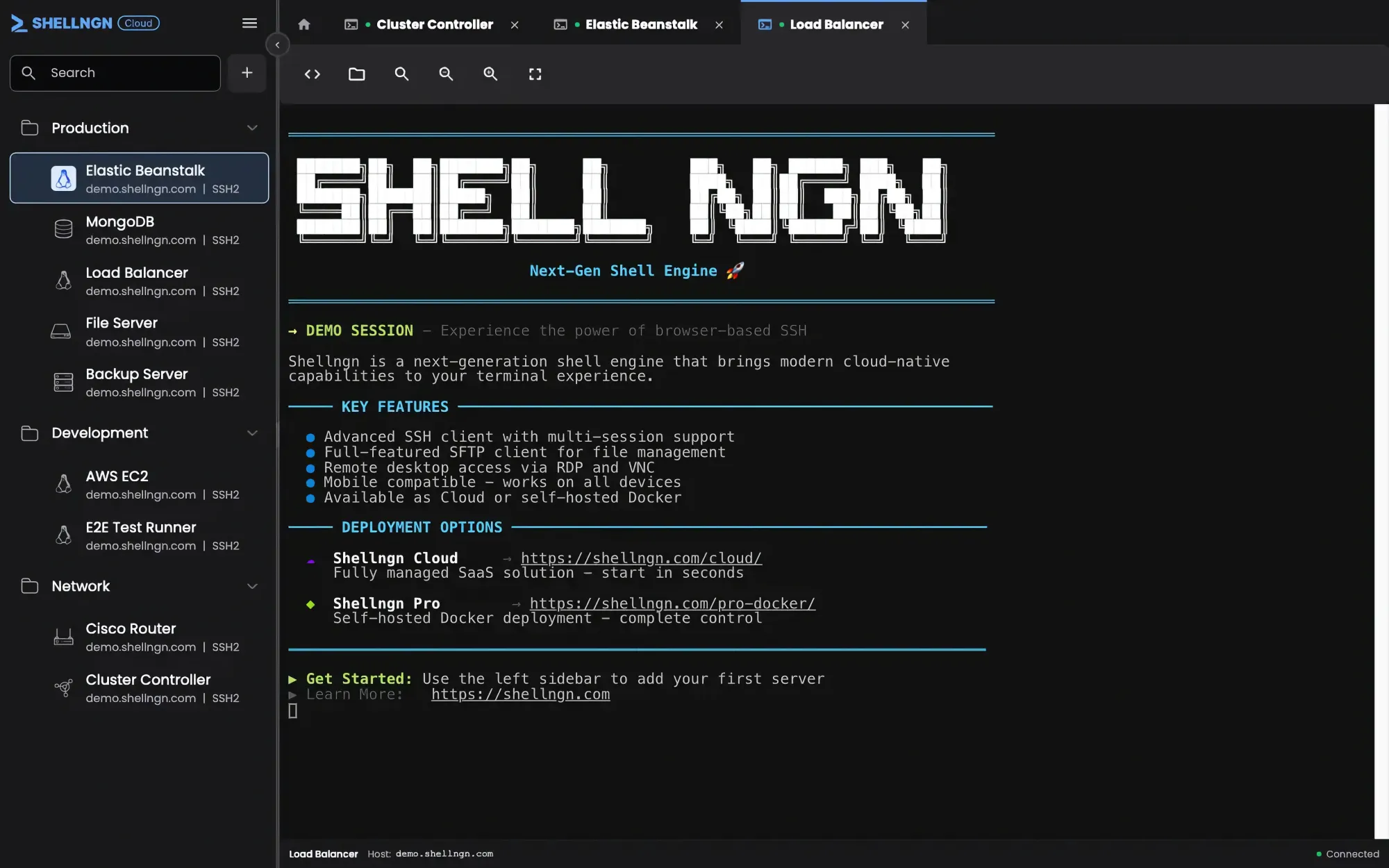Zoom out the terminal text
The width and height of the screenshot is (1389, 868).
point(446,74)
